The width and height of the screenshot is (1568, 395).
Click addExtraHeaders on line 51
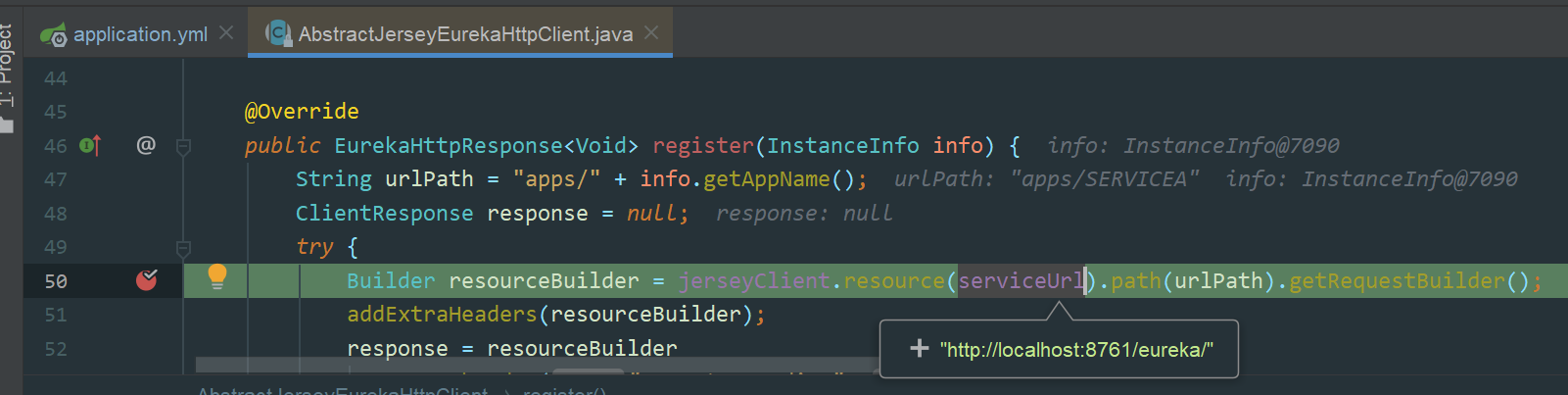point(442,315)
